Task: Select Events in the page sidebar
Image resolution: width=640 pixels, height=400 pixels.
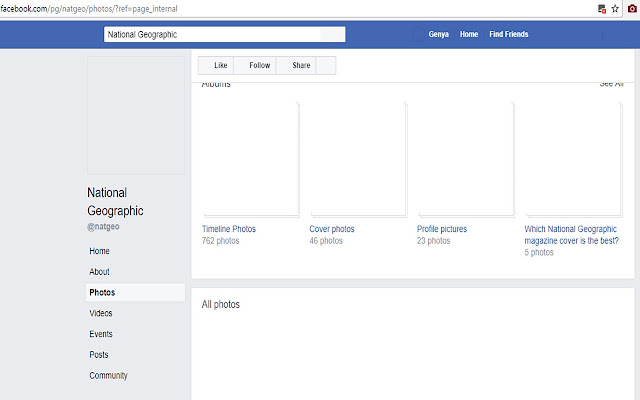Action: [x=100, y=334]
